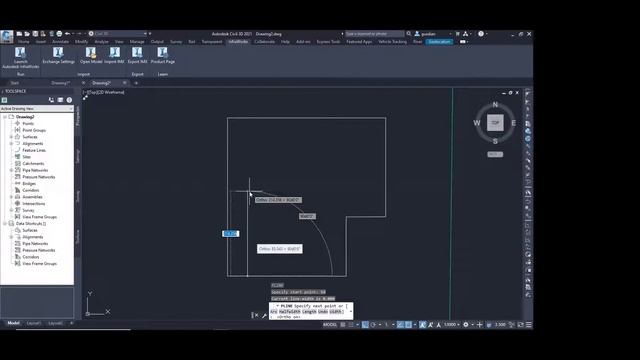
Task: Expand Survey tree node
Action: tap(11, 210)
